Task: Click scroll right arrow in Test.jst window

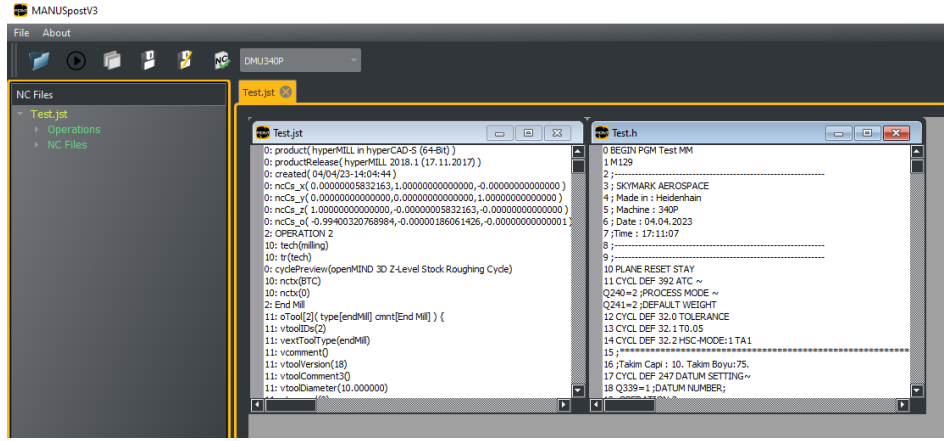Action: pos(564,405)
